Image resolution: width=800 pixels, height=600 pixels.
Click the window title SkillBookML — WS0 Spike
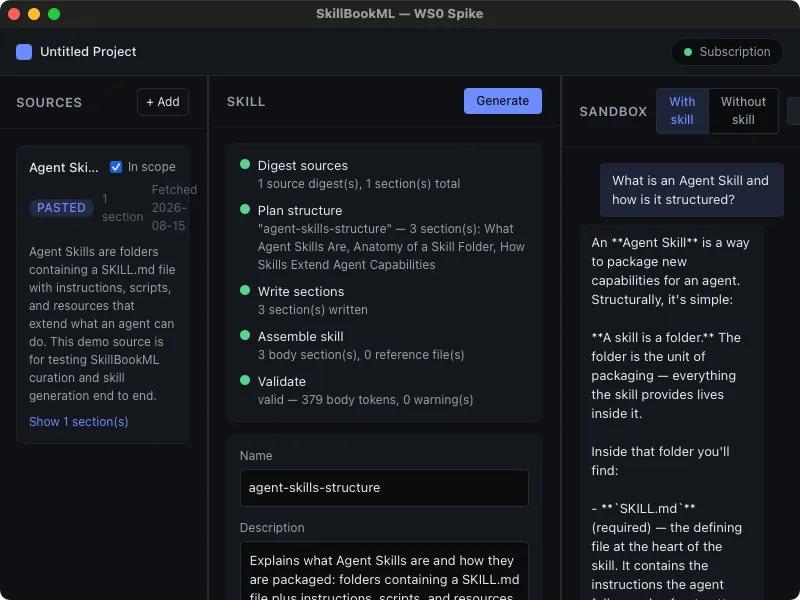(399, 14)
